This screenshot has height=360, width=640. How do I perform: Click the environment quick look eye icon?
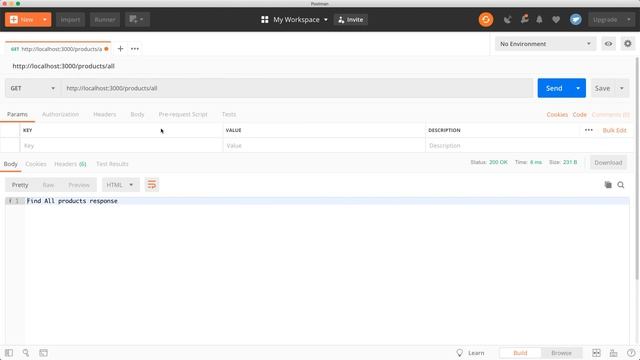click(x=608, y=44)
